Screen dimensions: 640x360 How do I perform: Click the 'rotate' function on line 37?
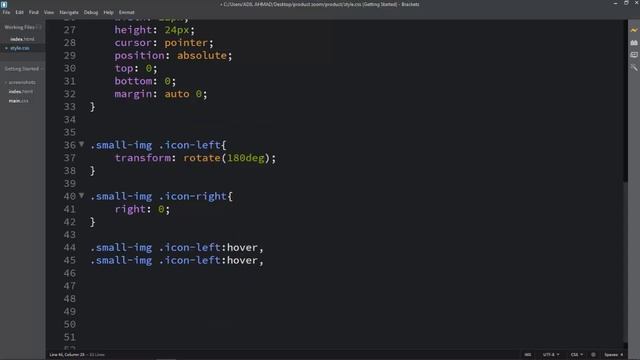[202, 158]
